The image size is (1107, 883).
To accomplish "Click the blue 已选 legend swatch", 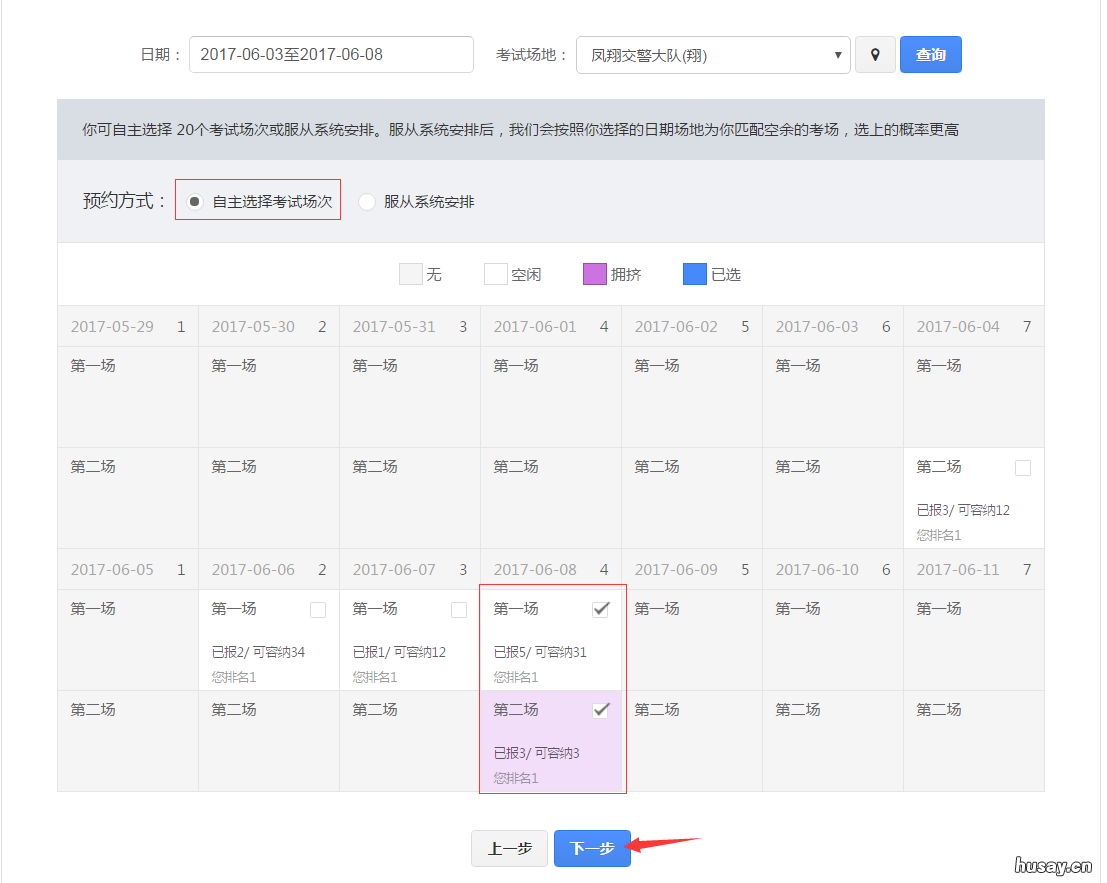I will (695, 273).
